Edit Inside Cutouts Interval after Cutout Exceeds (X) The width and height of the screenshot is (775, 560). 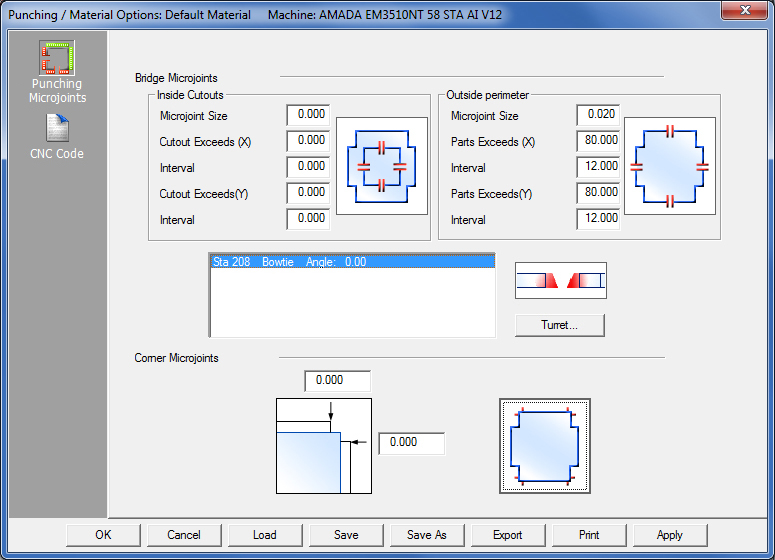[x=308, y=167]
